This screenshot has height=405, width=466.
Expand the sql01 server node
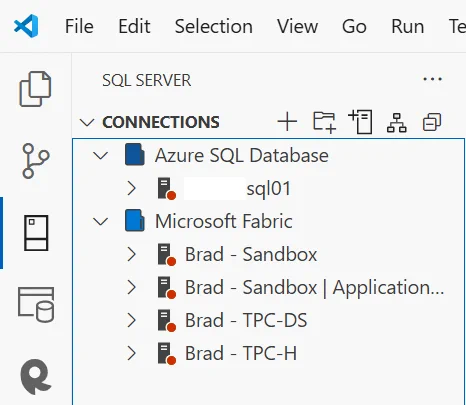coord(132,188)
